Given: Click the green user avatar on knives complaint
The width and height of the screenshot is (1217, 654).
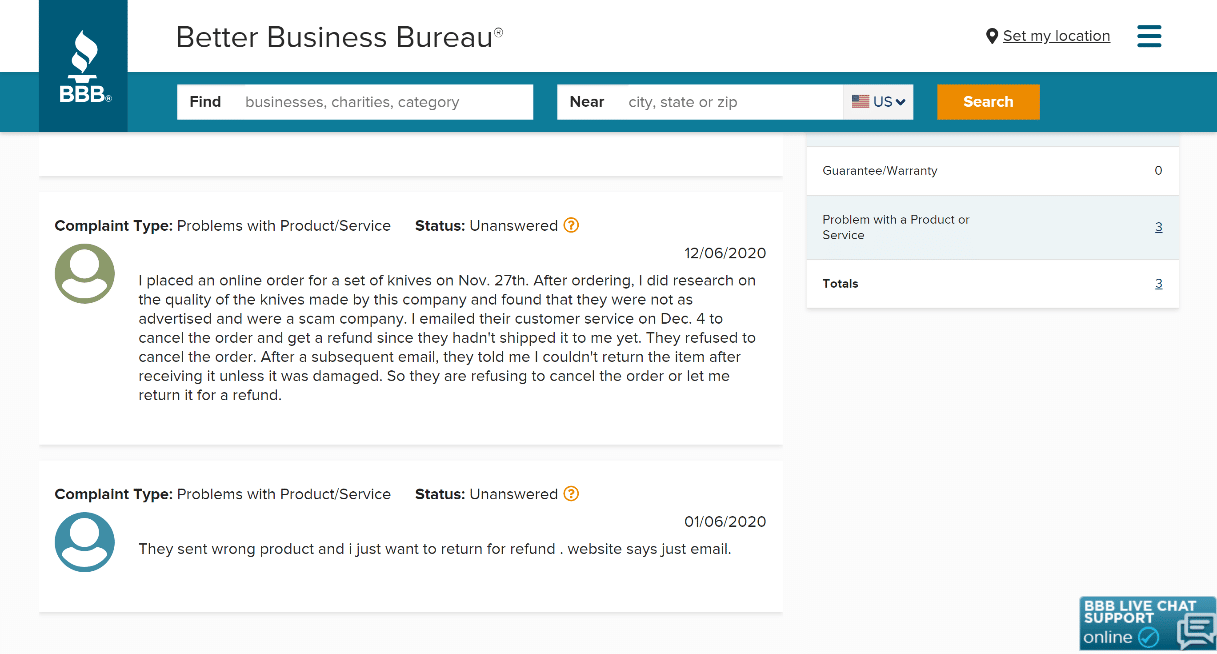Looking at the screenshot, I should coord(85,273).
